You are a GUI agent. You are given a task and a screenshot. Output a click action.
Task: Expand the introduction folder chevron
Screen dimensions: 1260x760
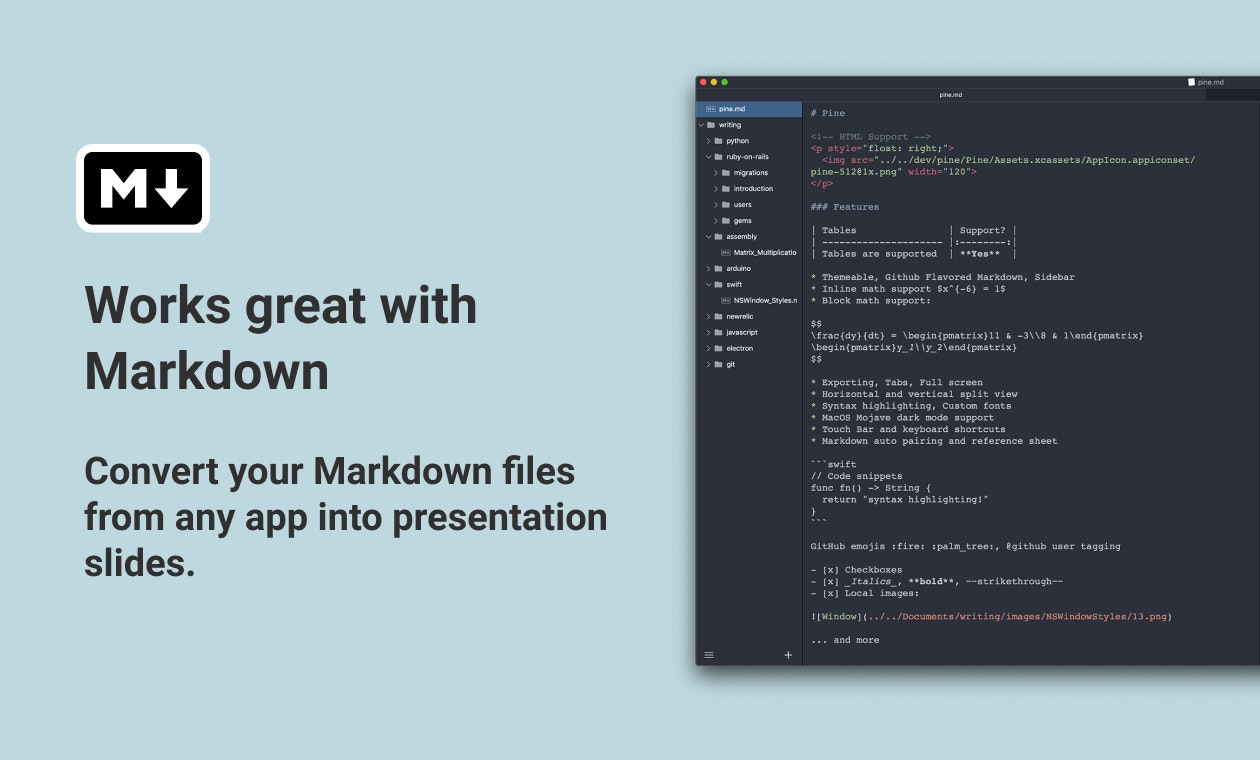coord(715,189)
